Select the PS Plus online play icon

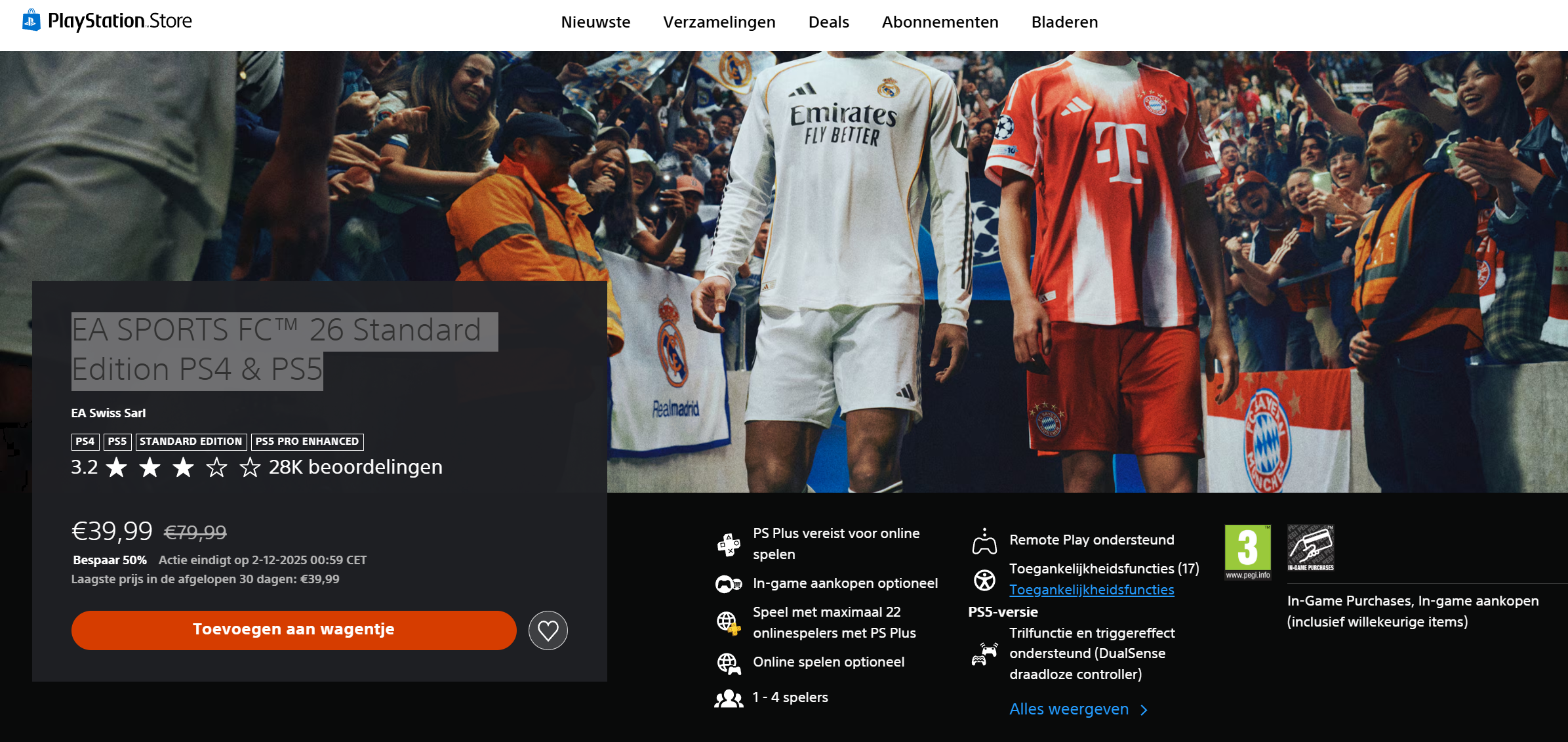(x=727, y=543)
